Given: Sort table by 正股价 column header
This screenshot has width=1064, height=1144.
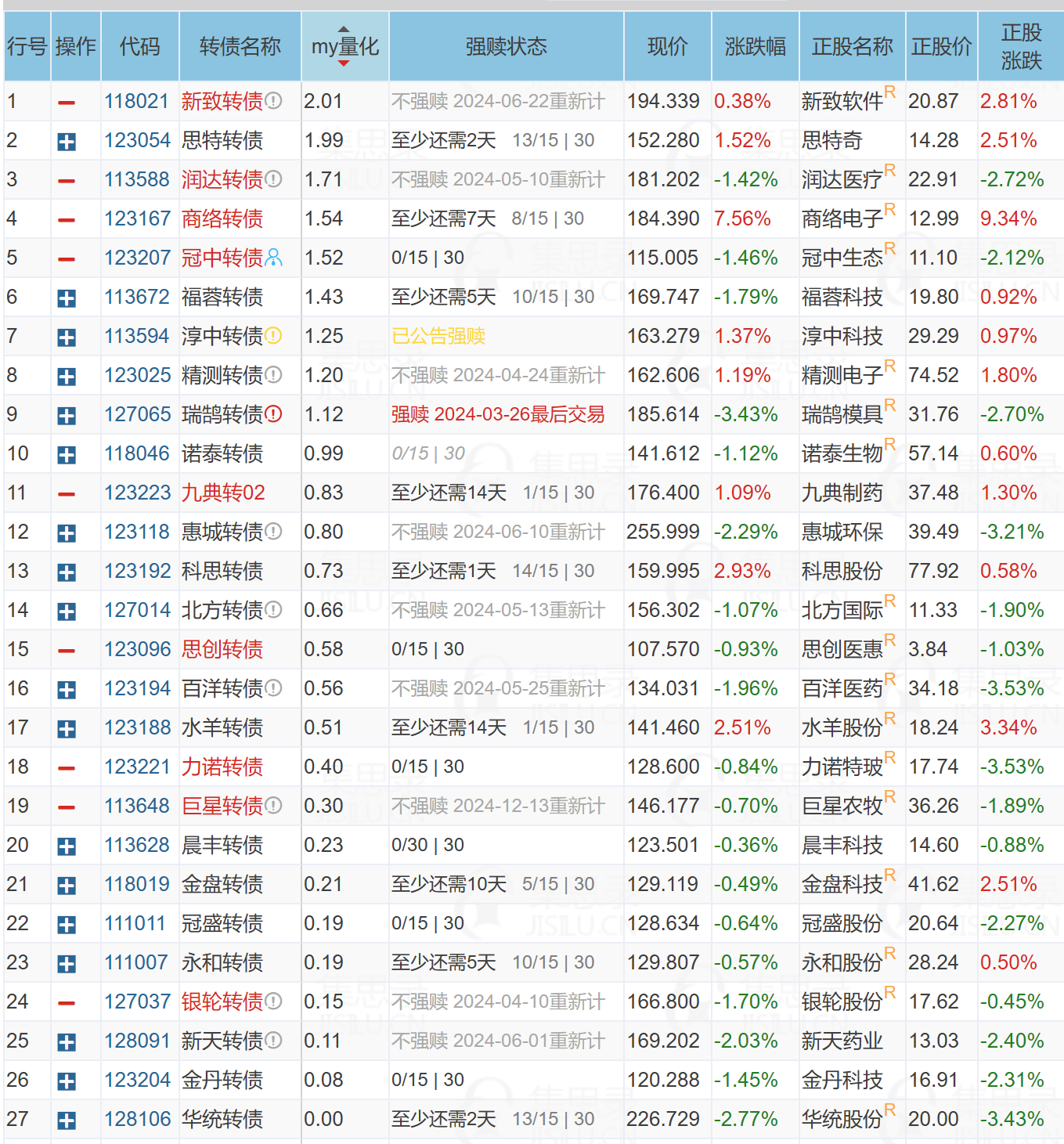Looking at the screenshot, I should (x=942, y=46).
